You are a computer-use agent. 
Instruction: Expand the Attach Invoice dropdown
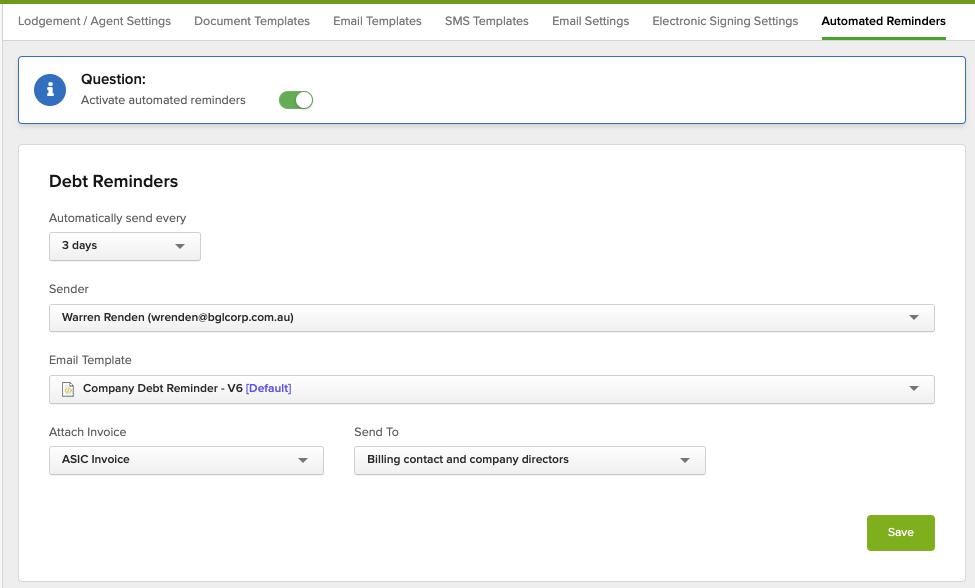click(186, 460)
